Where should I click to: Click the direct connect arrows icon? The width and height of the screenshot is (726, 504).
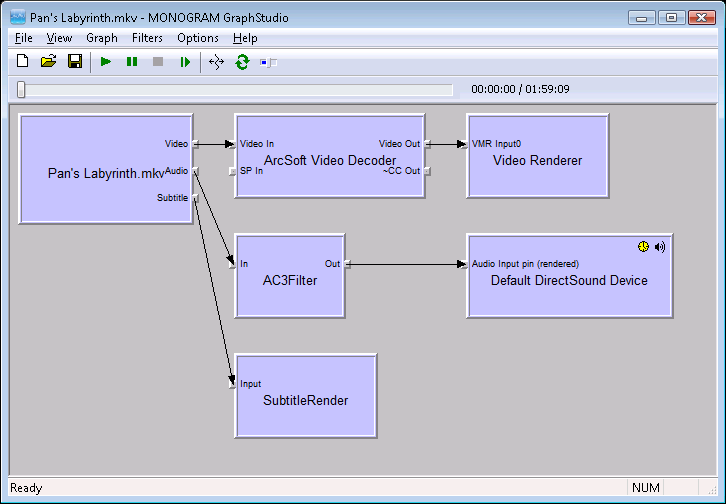pyautogui.click(x=216, y=62)
